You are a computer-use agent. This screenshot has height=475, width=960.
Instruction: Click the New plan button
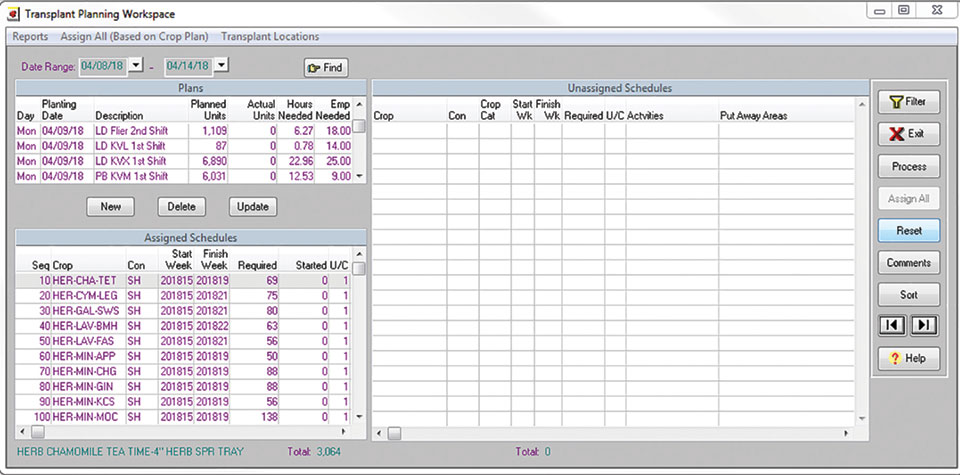point(110,207)
